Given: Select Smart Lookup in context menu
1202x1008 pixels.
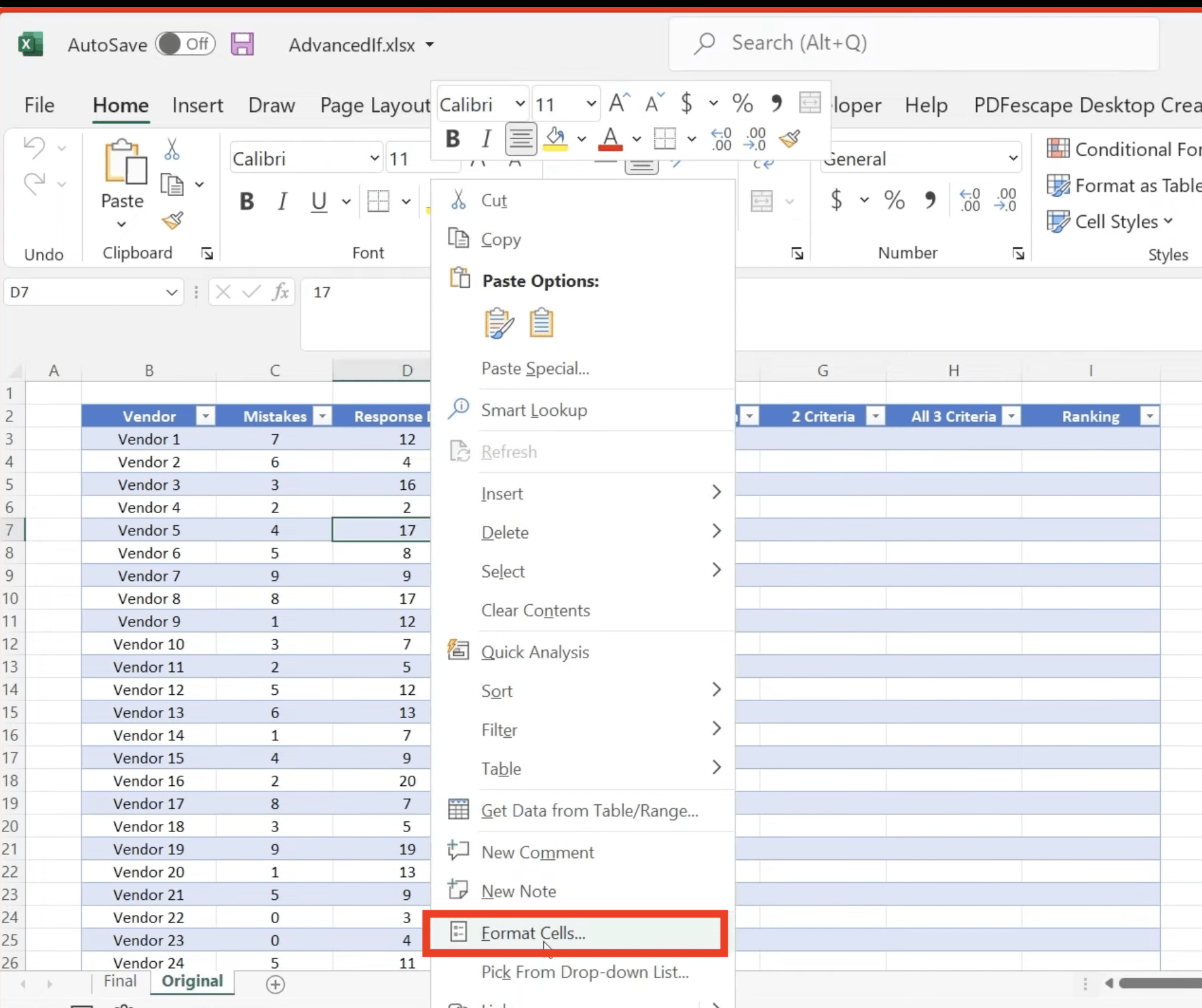Looking at the screenshot, I should 583,410.
